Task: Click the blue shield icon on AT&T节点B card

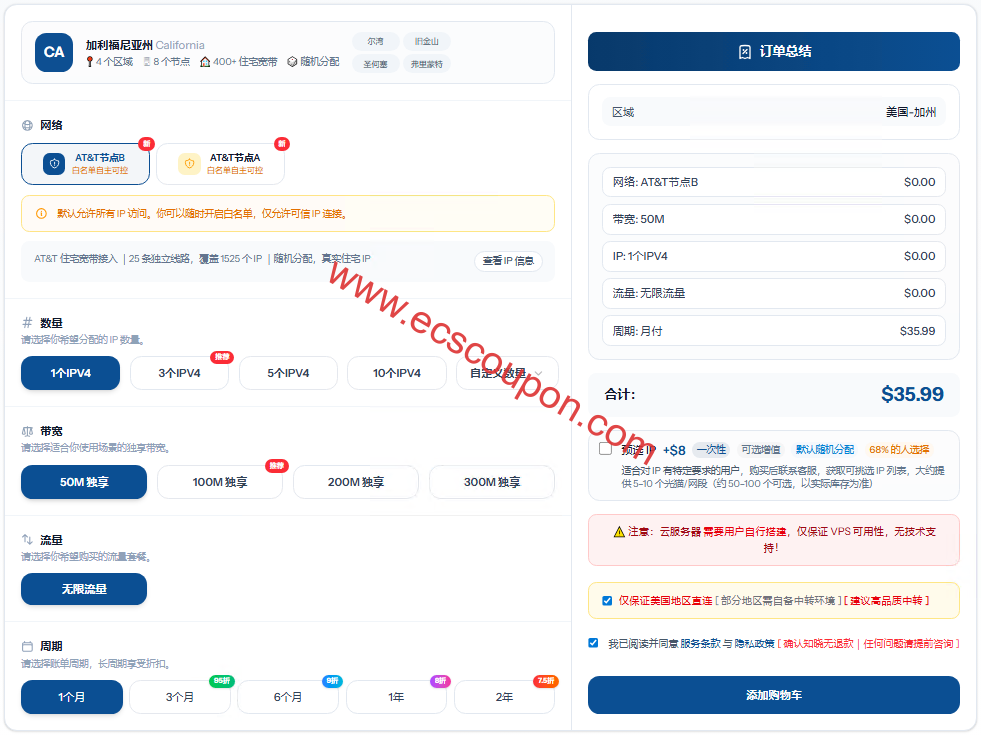Action: coord(55,162)
